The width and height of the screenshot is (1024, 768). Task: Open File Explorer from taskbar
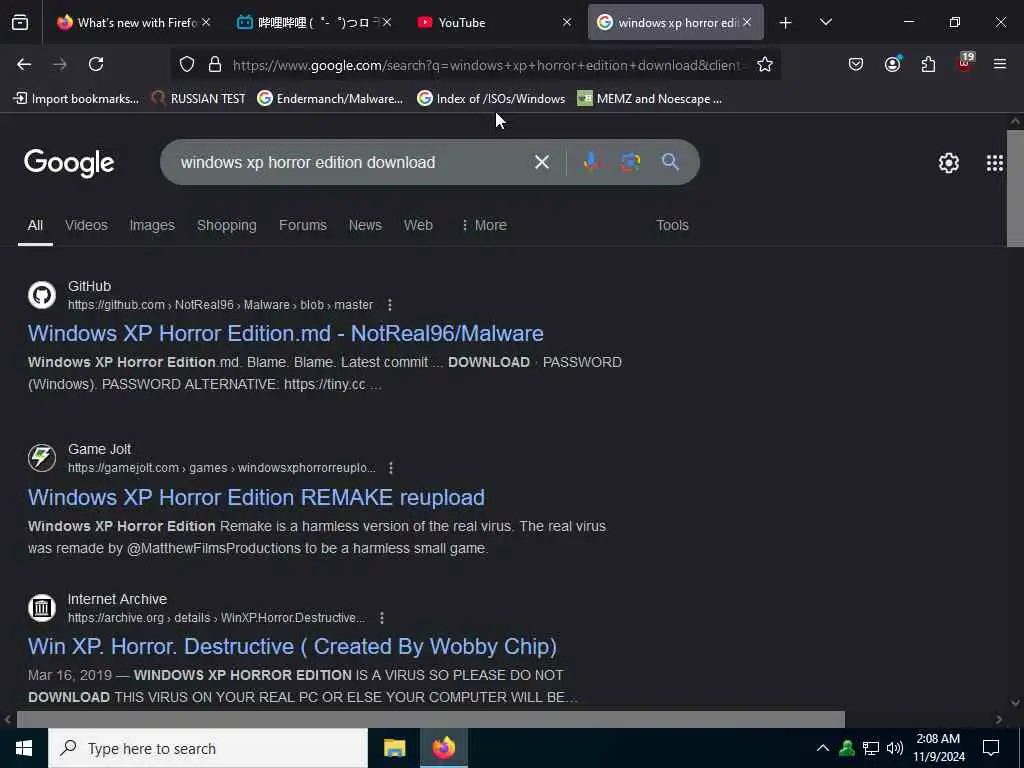(x=394, y=748)
